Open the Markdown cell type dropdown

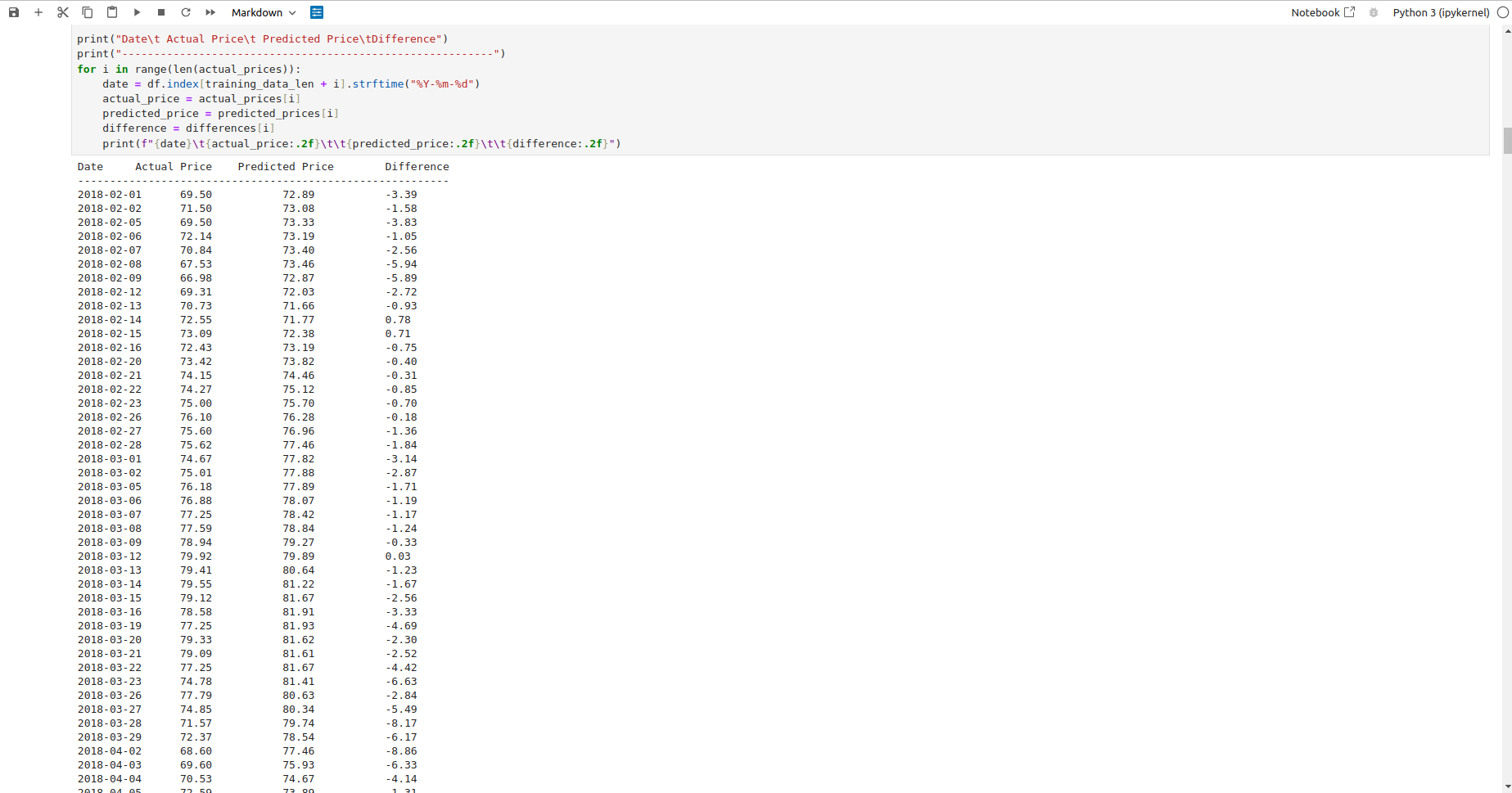pos(263,12)
